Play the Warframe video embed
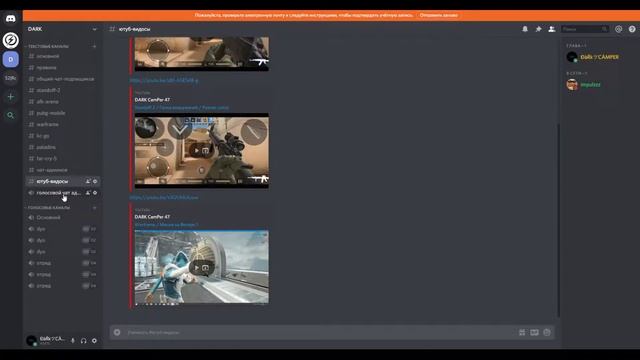The image size is (640, 360). click(196, 268)
